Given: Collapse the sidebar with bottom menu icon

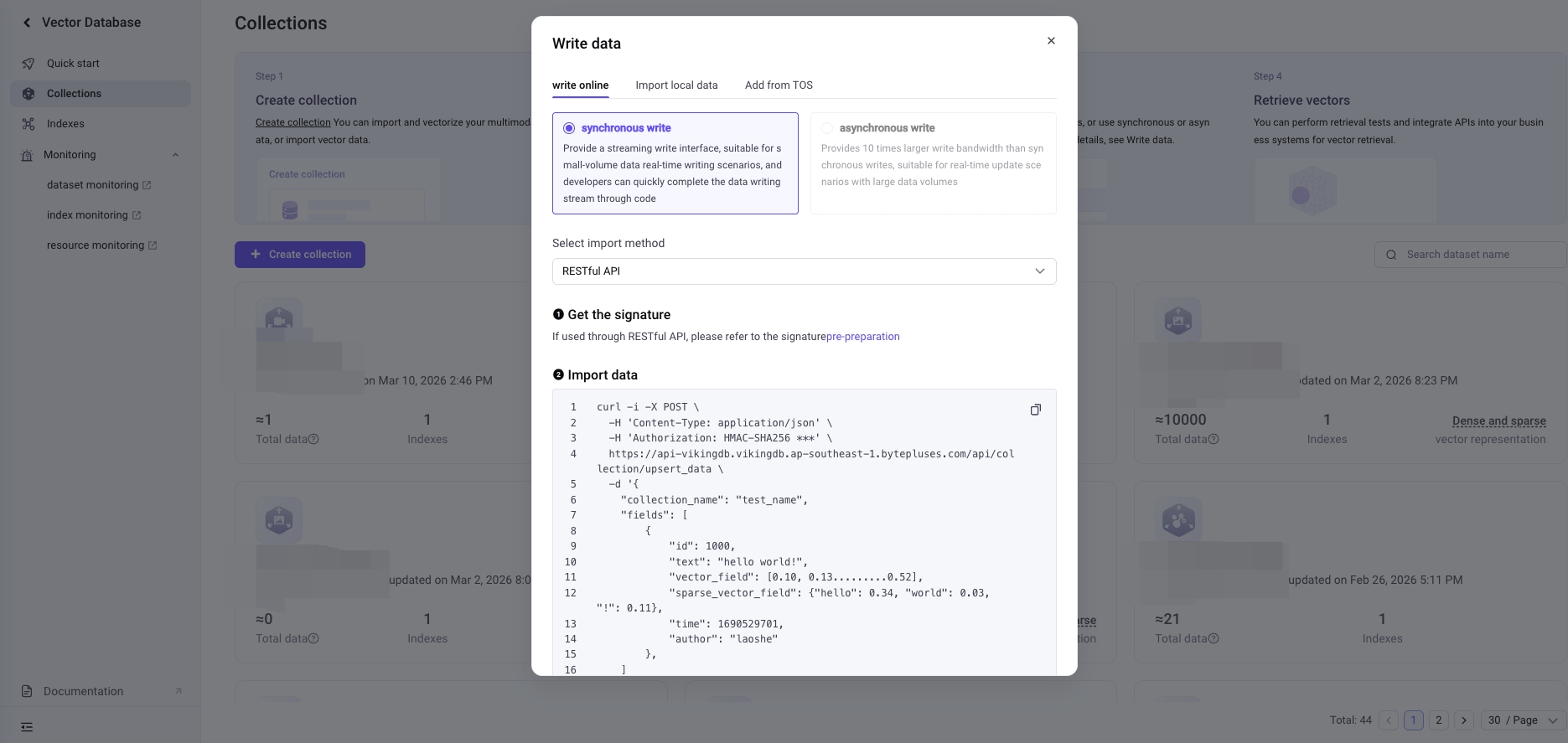Looking at the screenshot, I should [x=27, y=727].
